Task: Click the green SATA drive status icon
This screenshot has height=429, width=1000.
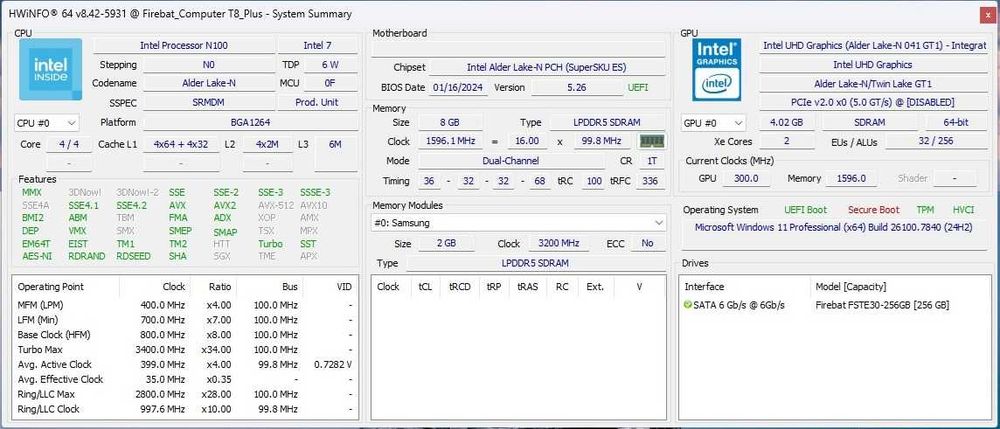Action: pyautogui.click(x=687, y=305)
